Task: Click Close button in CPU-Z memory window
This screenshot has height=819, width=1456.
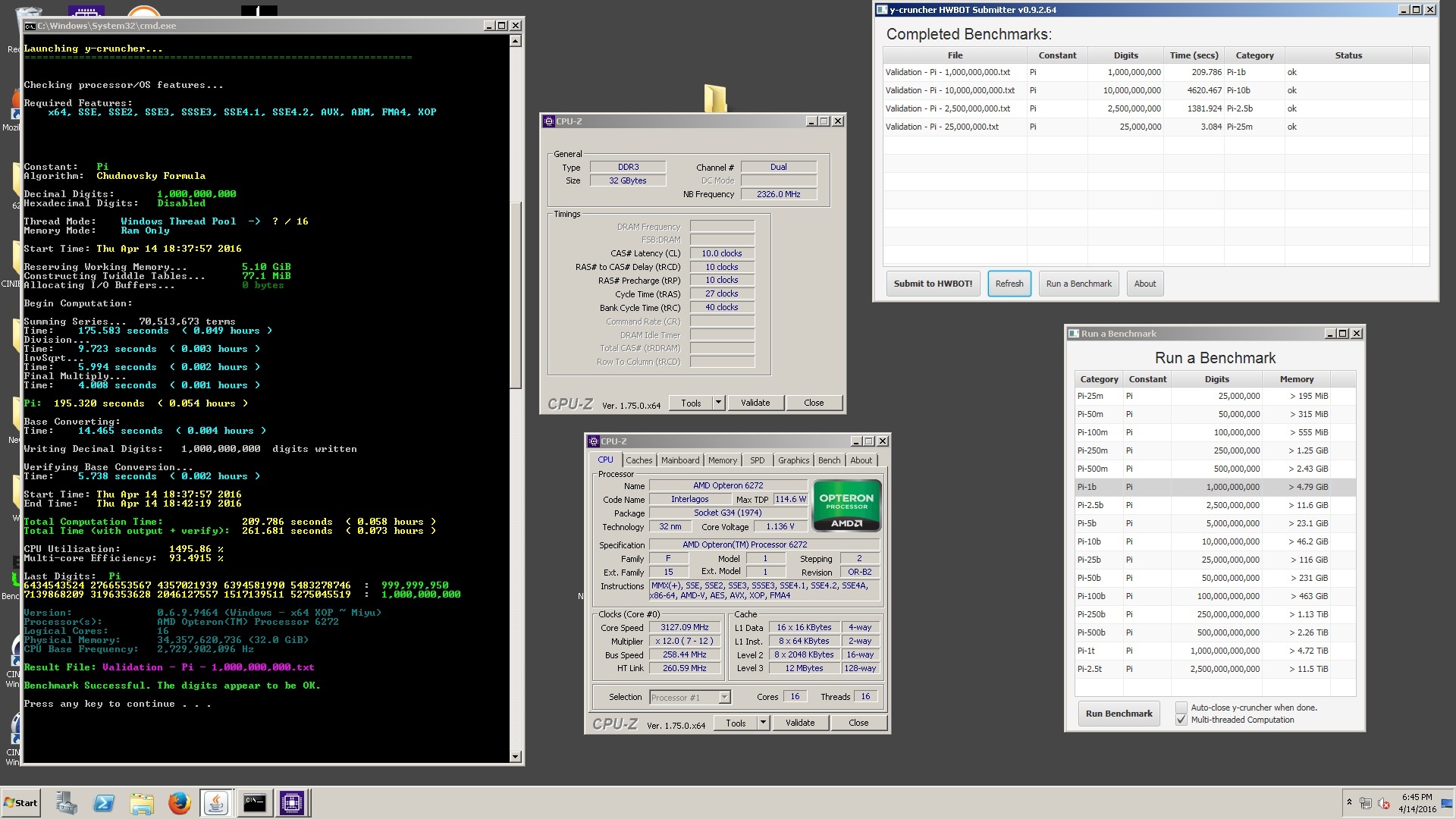Action: 814,403
